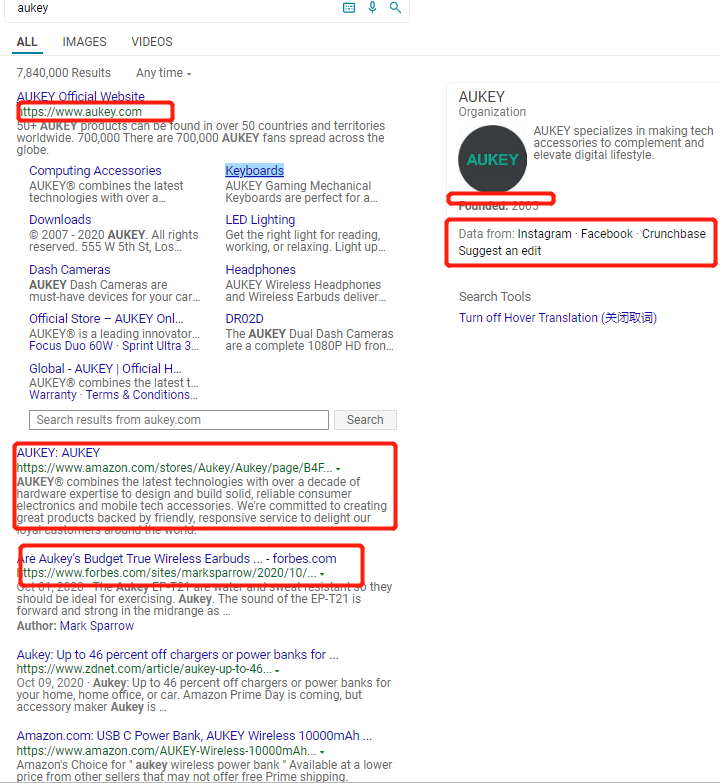The height and width of the screenshot is (783, 720).
Task: Open the DR02D sitelink
Action: (244, 319)
